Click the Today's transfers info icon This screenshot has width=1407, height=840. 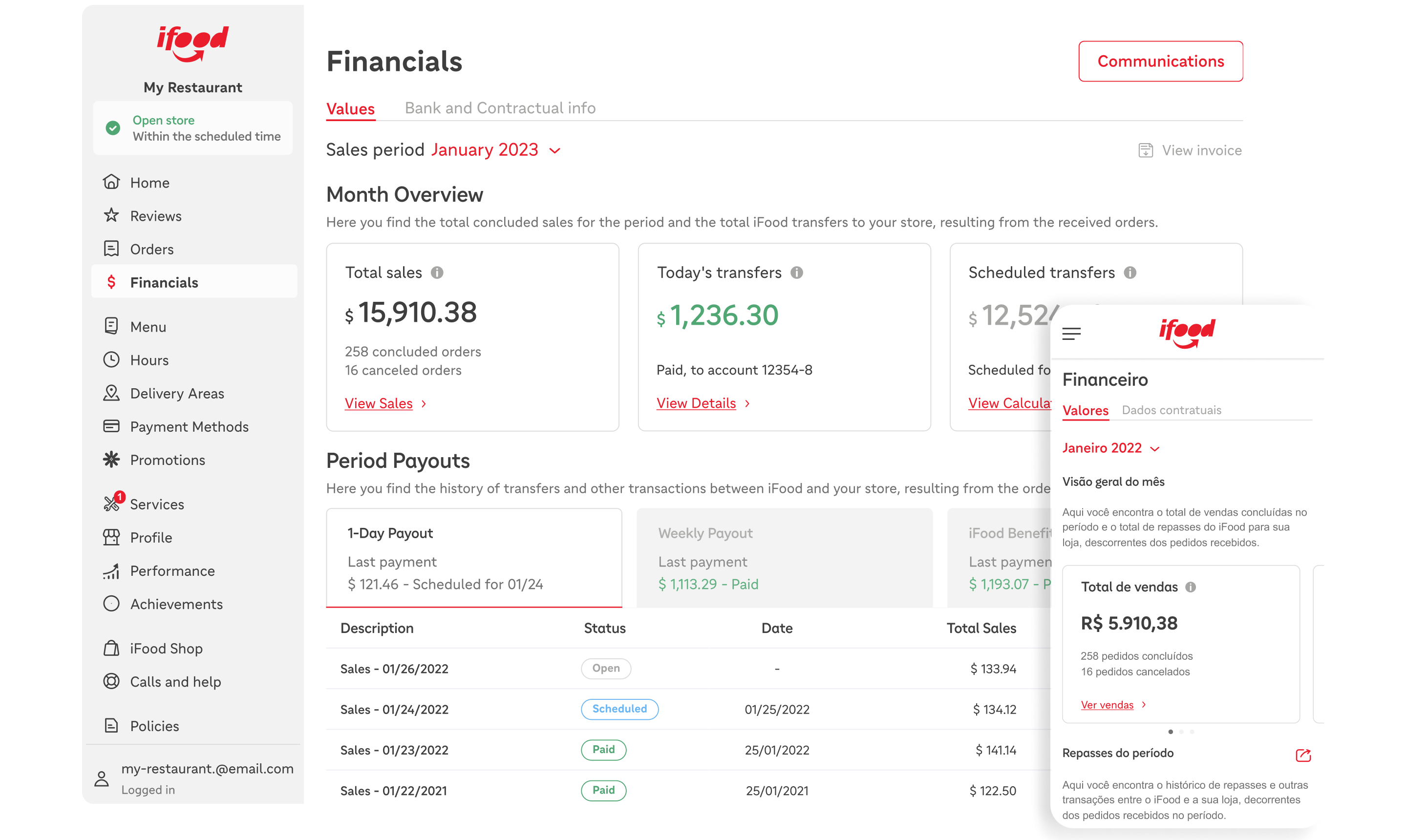coord(798,272)
